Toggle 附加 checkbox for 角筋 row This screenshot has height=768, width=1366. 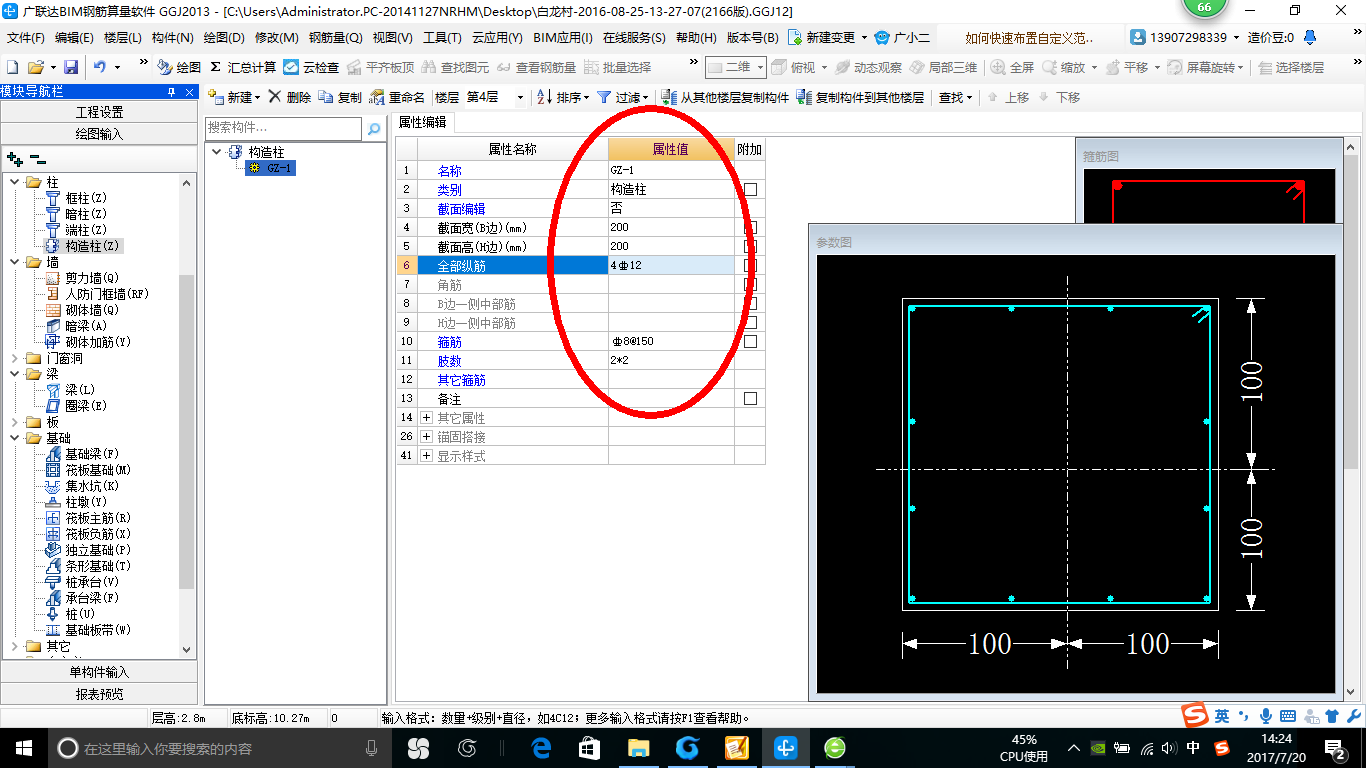(750, 284)
